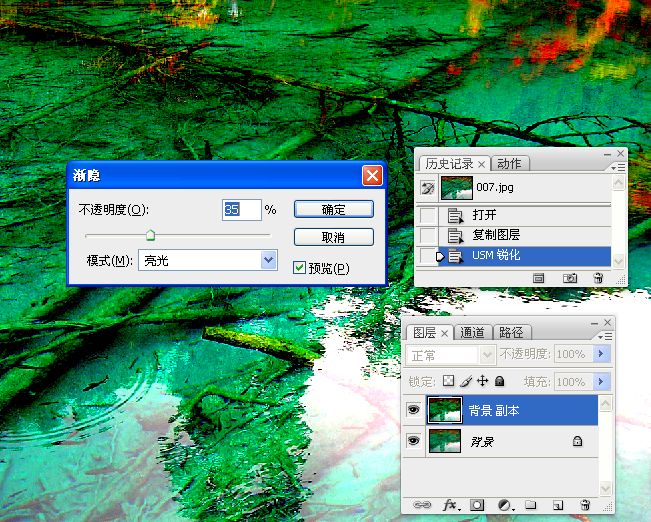Delete layer with Layers panel trash icon
This screenshot has height=522, width=651.
tap(585, 505)
